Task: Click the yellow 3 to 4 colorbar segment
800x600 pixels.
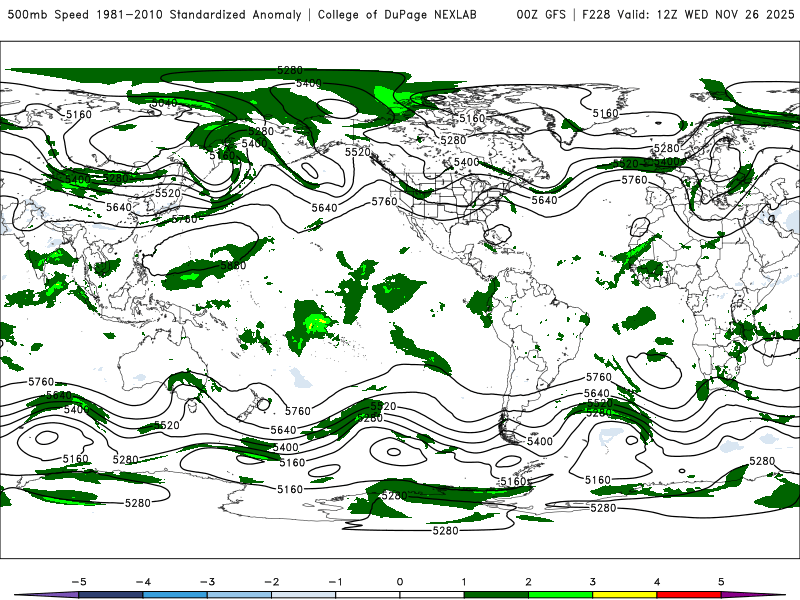Action: pyautogui.click(x=625, y=595)
